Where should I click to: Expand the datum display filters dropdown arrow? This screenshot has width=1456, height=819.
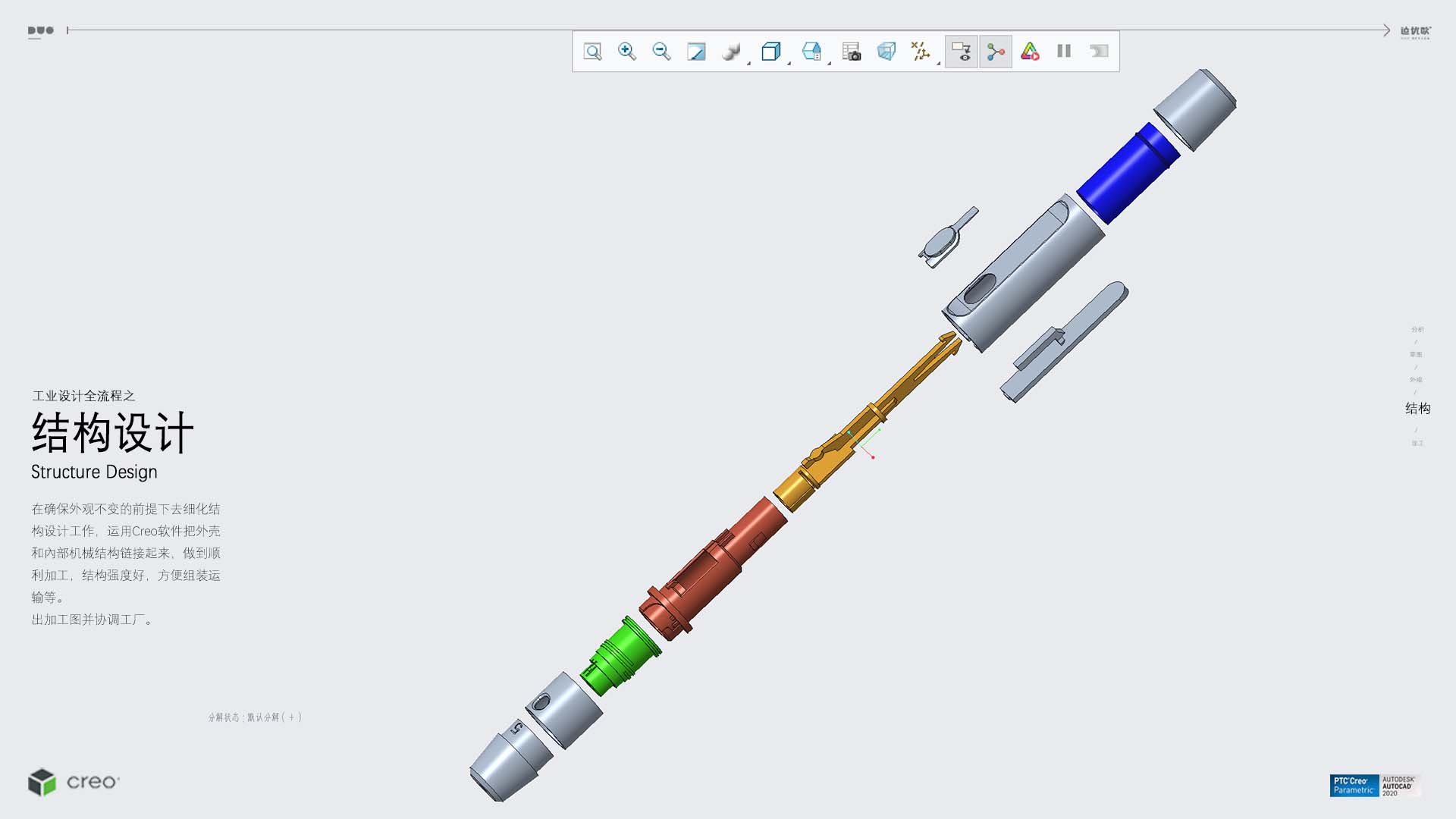[939, 64]
